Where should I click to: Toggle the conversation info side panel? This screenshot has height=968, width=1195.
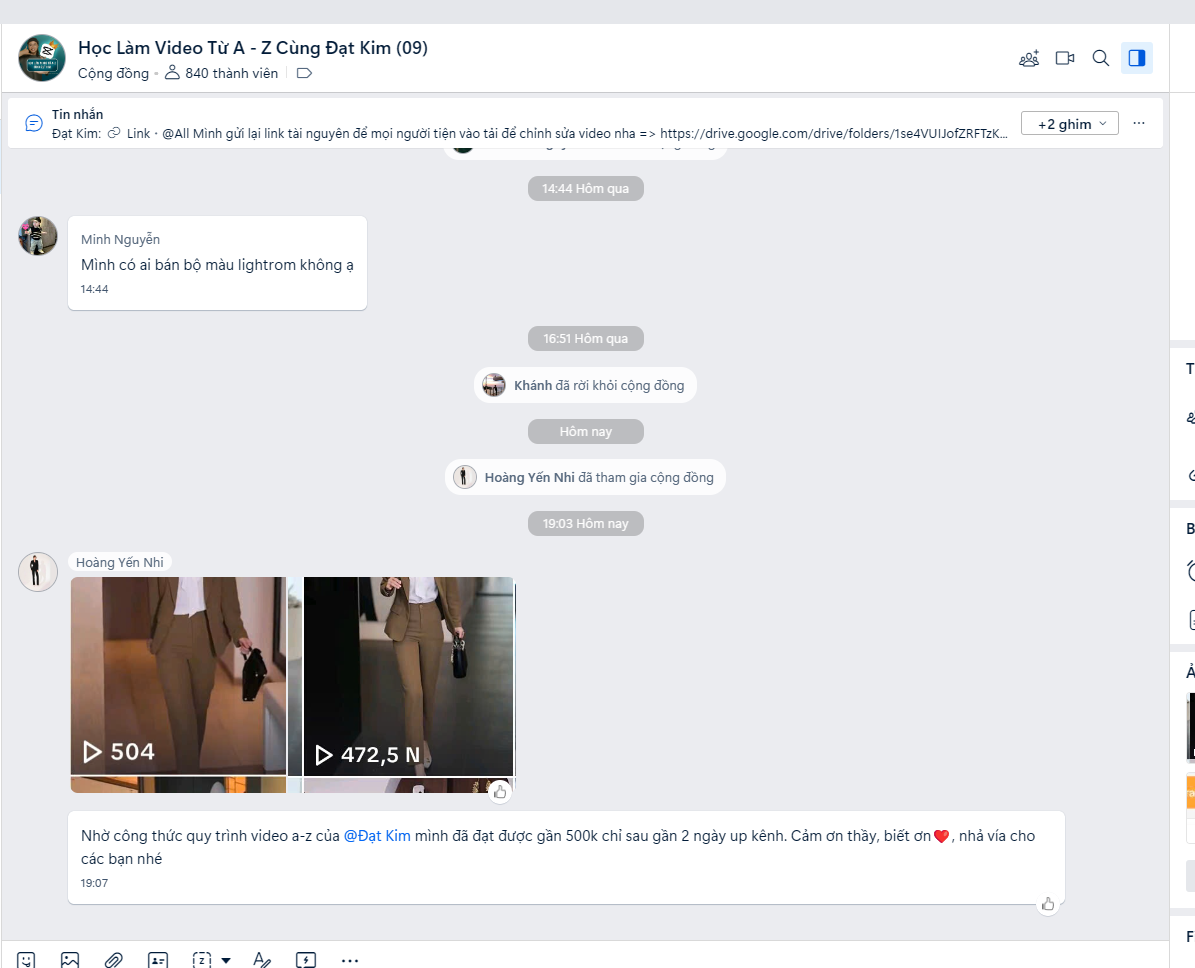[1137, 58]
